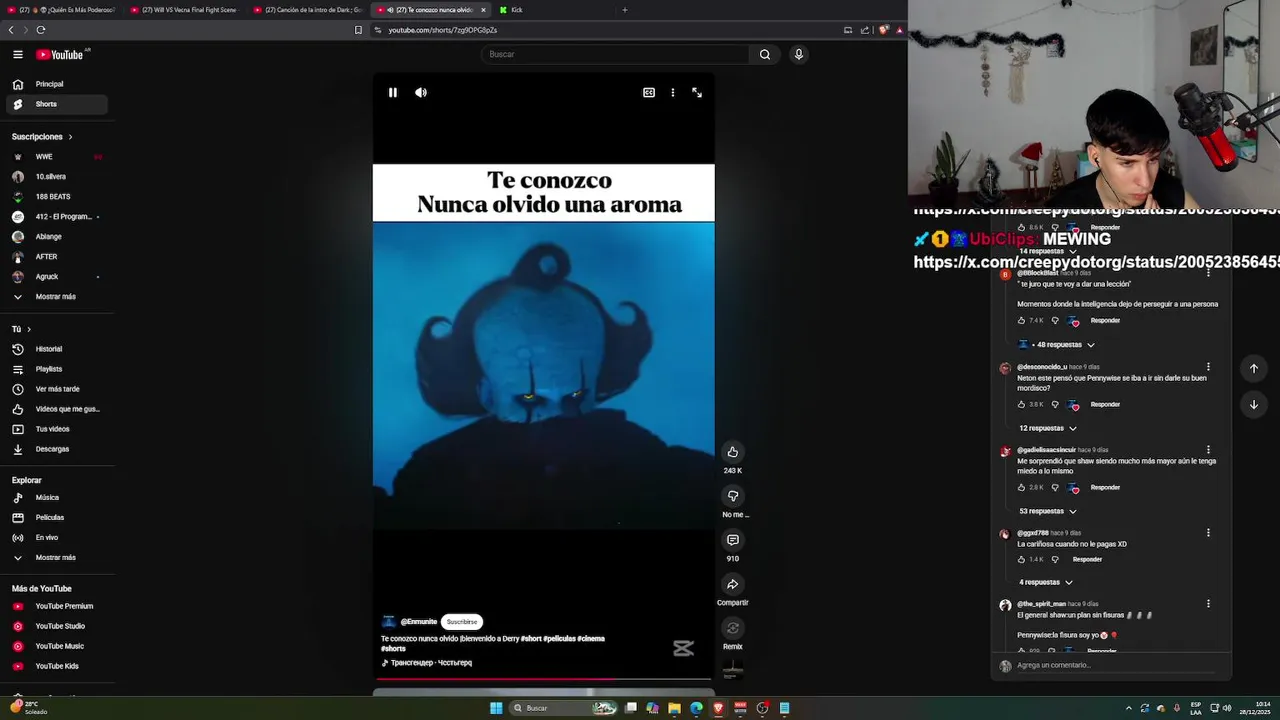The width and height of the screenshot is (1280, 720).
Task: Open the Remix option for this Short
Action: click(x=733, y=628)
